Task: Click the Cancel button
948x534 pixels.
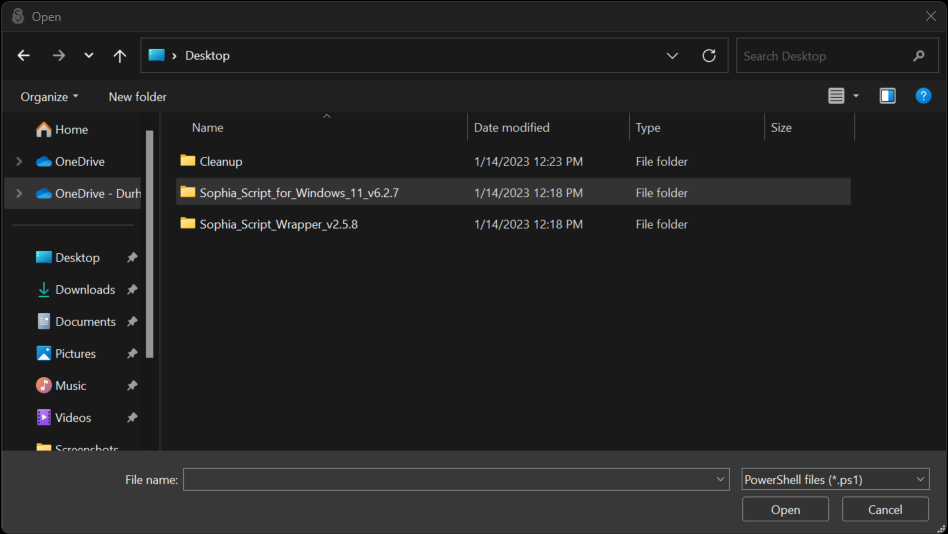Action: pos(885,509)
